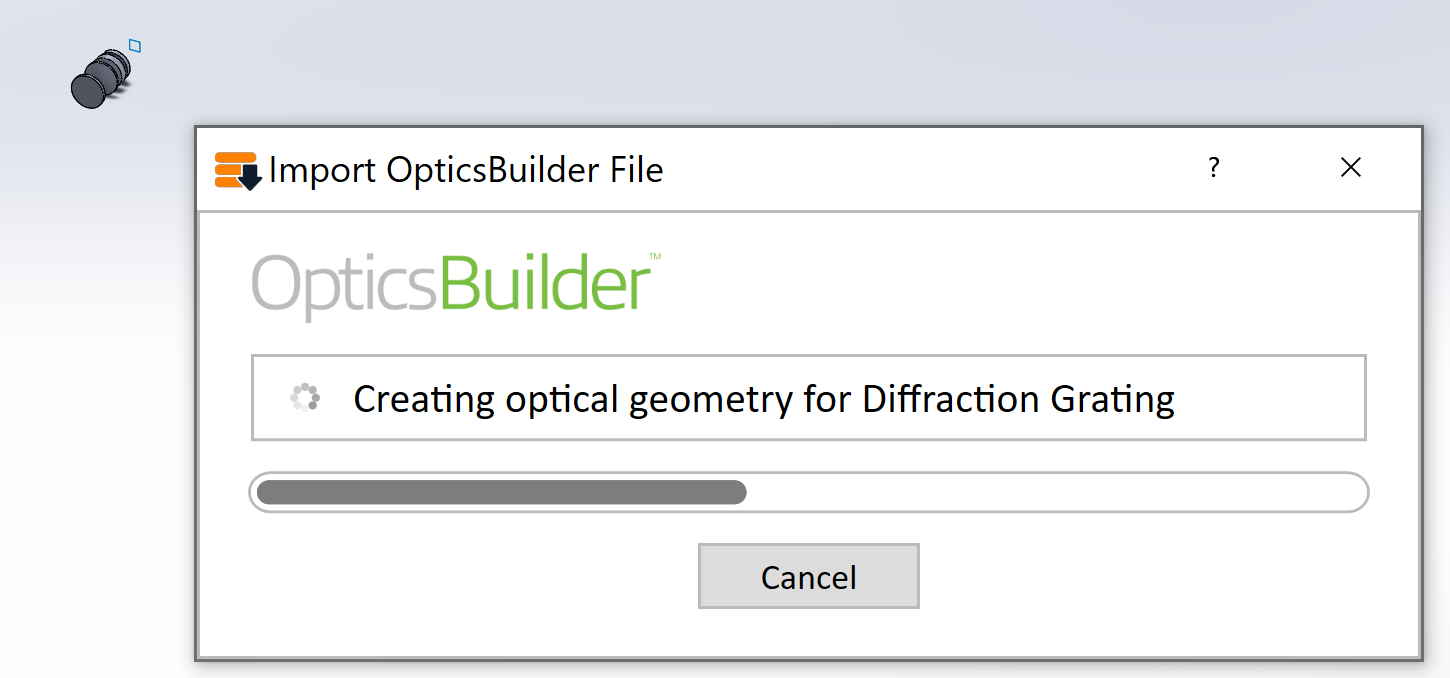This screenshot has width=1450, height=678.
Task: Click the grey 'Optics' part of the logo
Action: (344, 286)
